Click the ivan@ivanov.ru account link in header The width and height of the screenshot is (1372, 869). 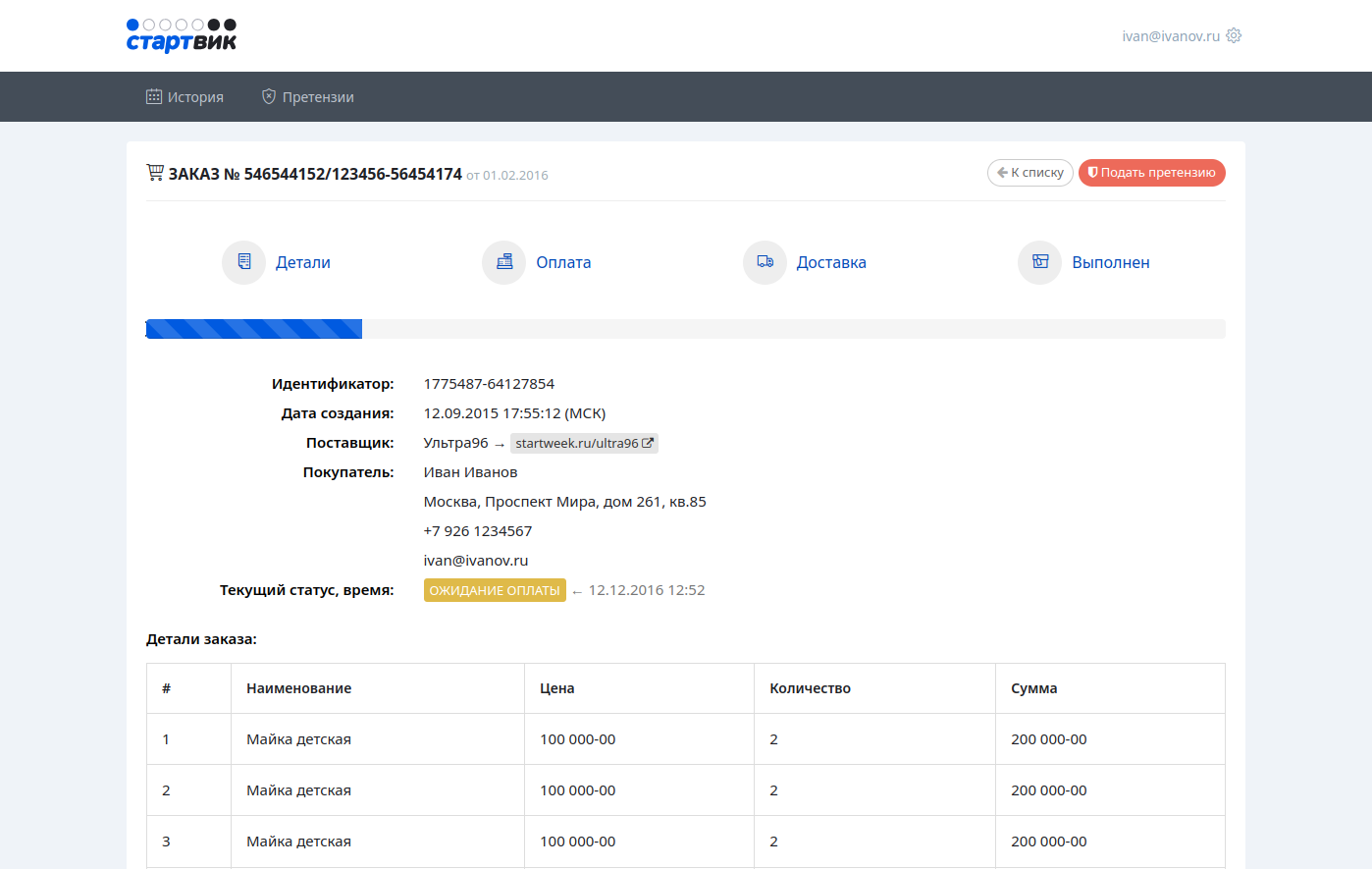coord(1171,36)
